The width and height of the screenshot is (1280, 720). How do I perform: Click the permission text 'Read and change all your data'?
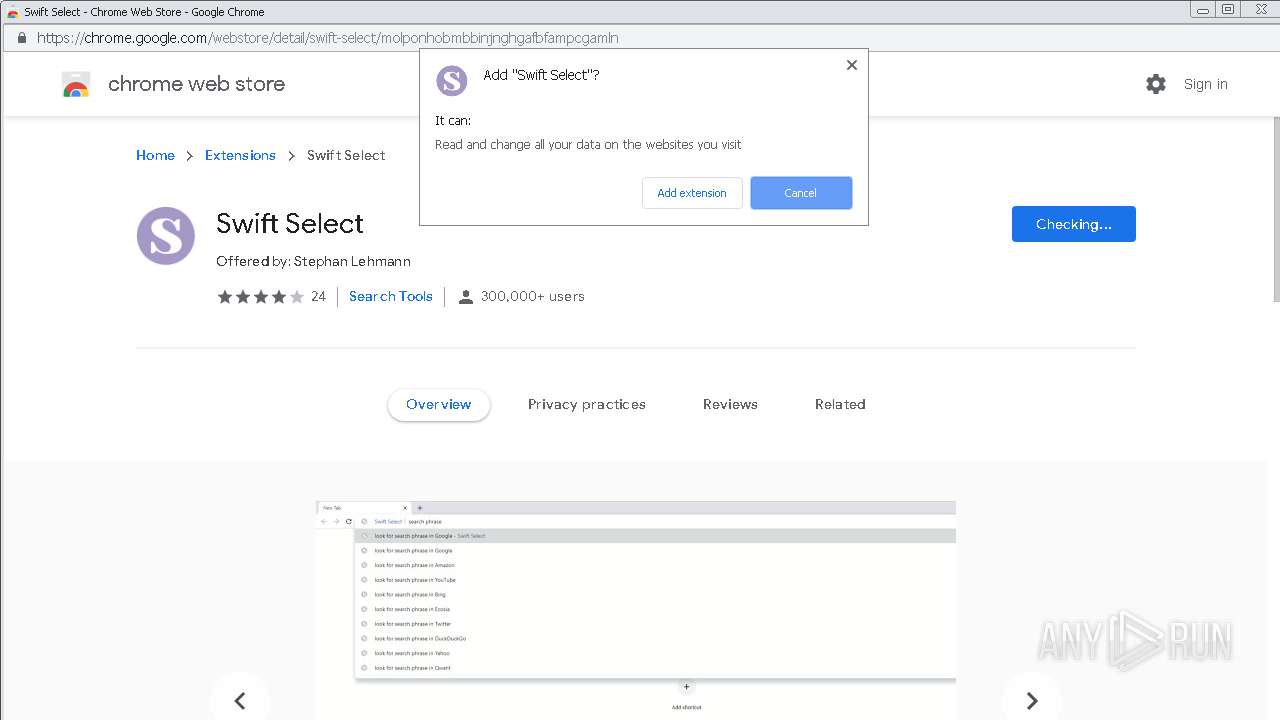click(x=588, y=144)
